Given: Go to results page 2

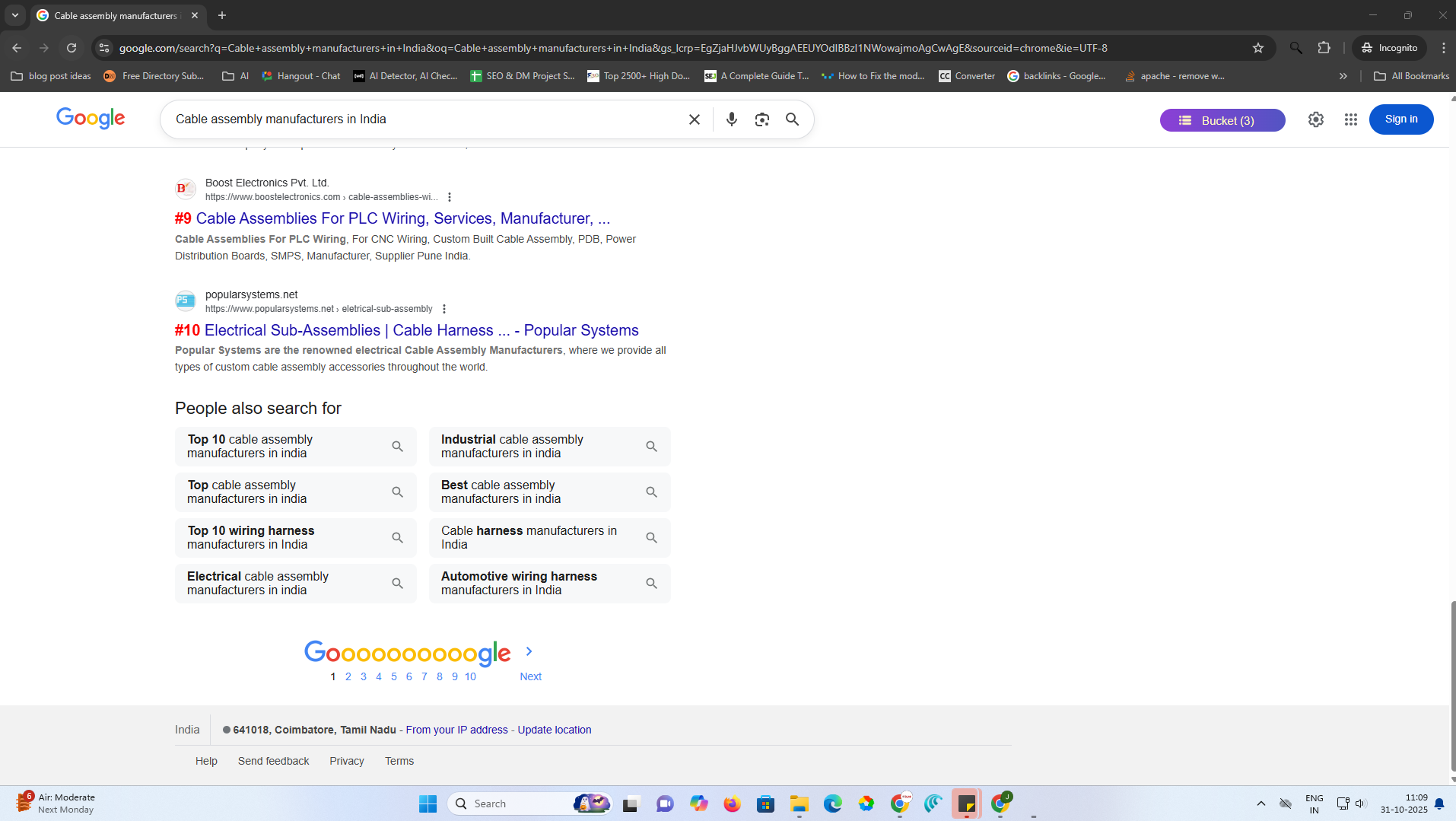Looking at the screenshot, I should 348,676.
